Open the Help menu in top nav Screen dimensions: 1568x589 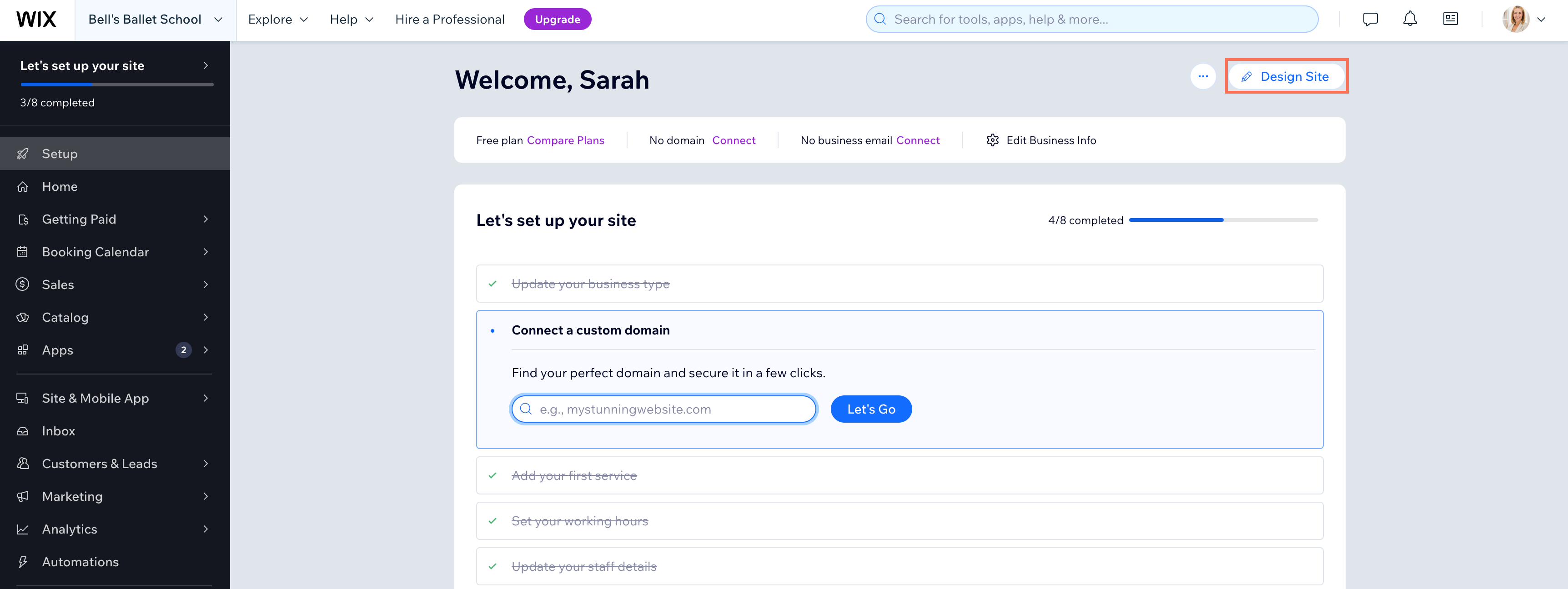(350, 18)
